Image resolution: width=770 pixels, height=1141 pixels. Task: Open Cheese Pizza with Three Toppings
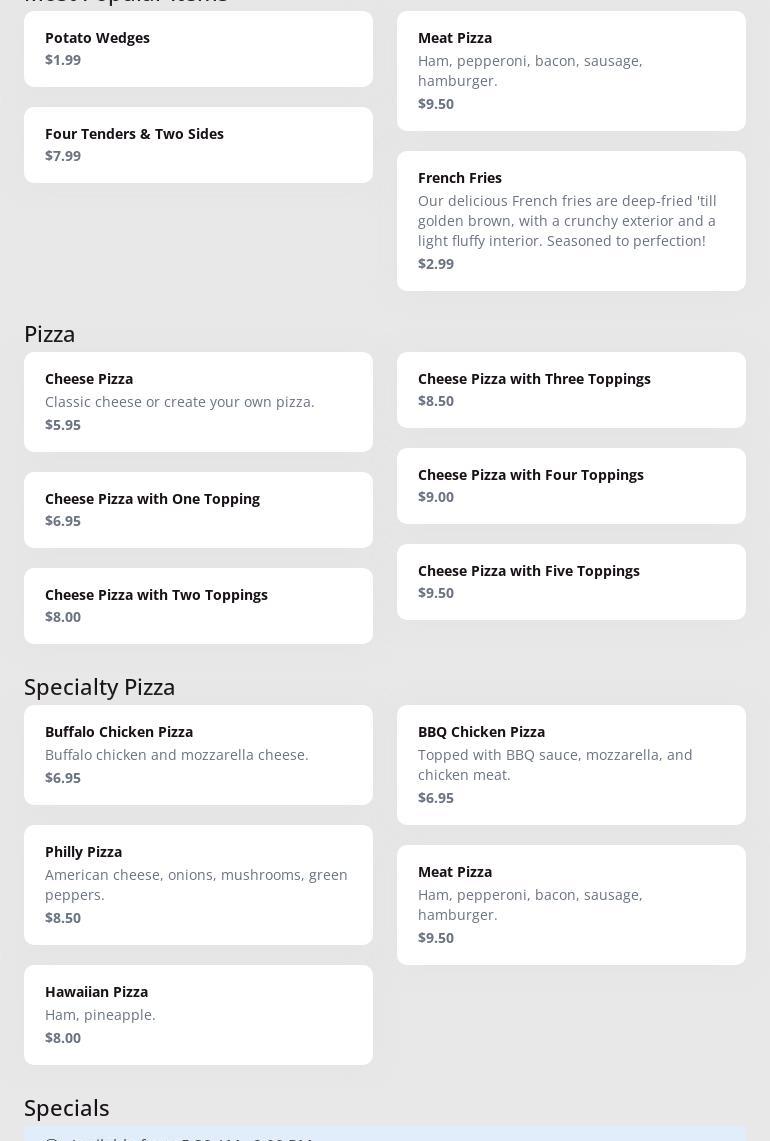[571, 390]
